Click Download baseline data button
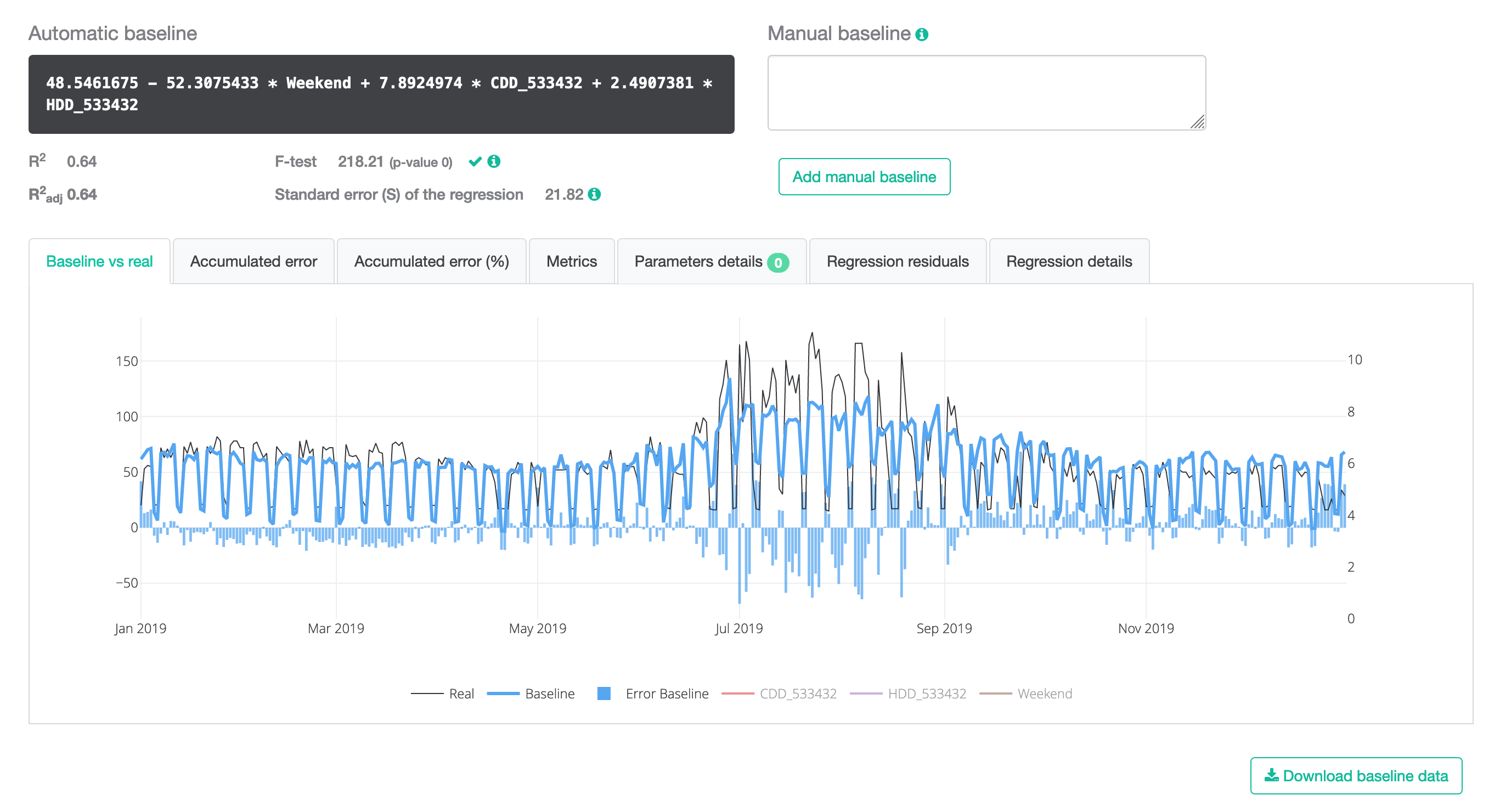The image size is (1500, 812). pyautogui.click(x=1356, y=775)
